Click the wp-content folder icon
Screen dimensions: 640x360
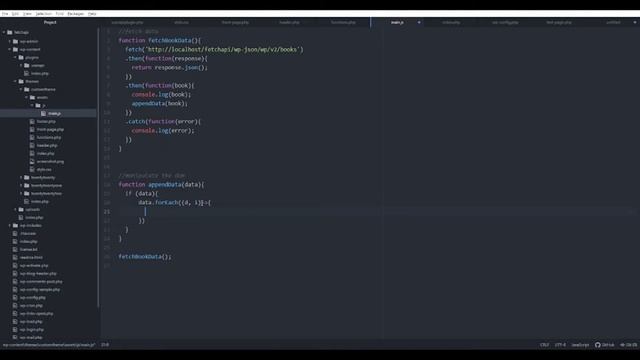point(16,49)
